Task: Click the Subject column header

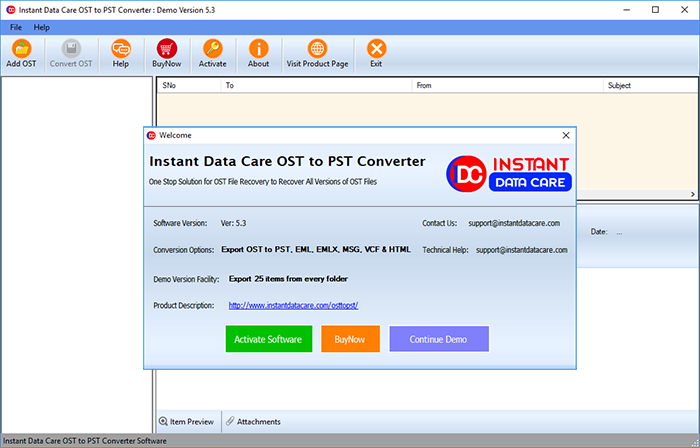Action: (650, 85)
